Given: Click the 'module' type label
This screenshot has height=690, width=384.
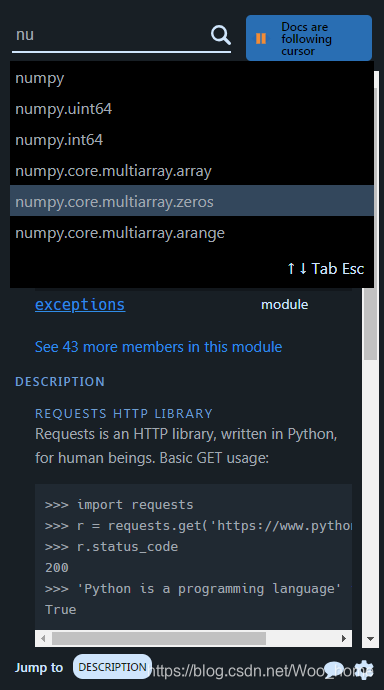Looking at the screenshot, I should point(285,305).
